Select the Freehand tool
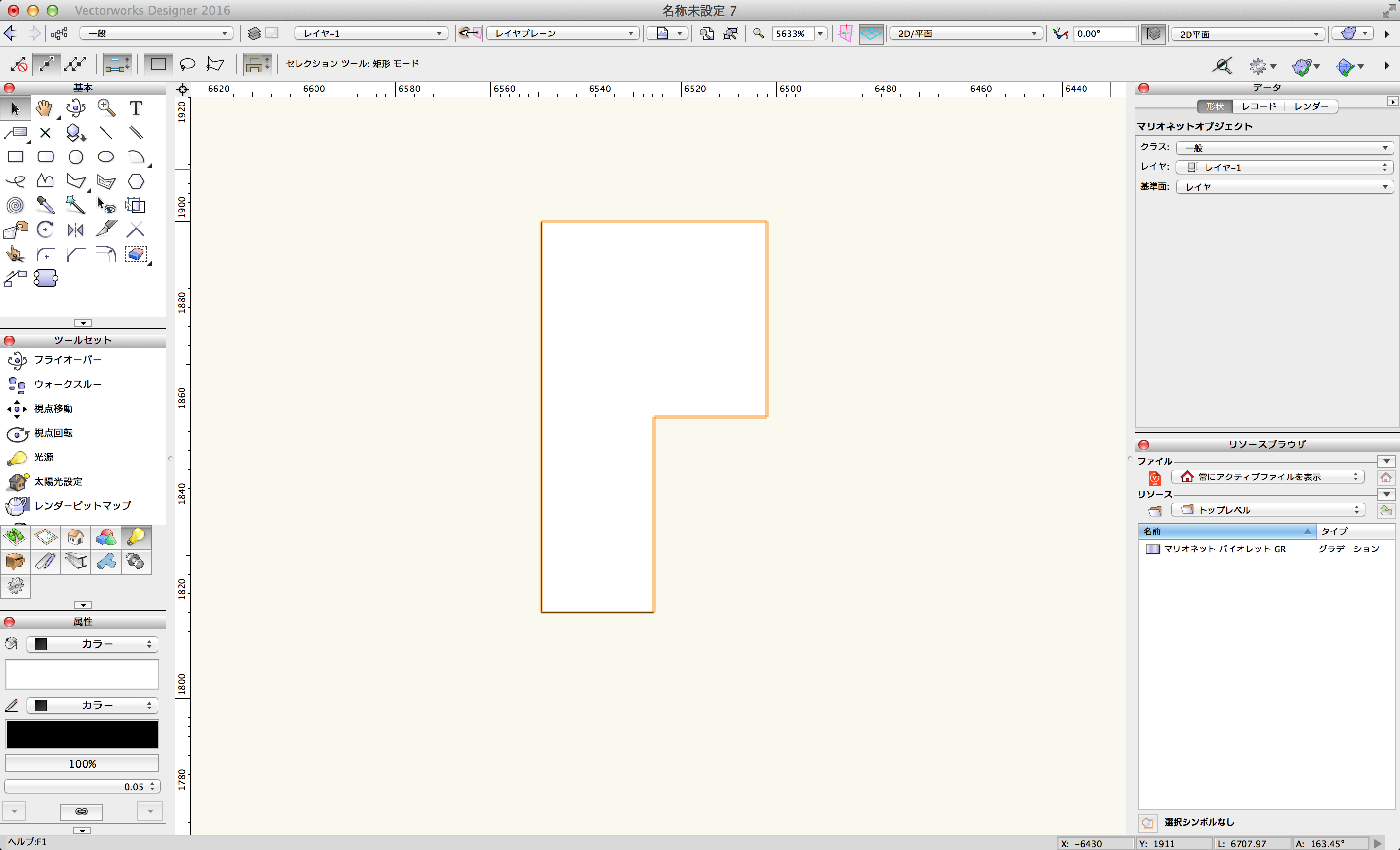Viewport: 1400px width, 850px height. [16, 181]
